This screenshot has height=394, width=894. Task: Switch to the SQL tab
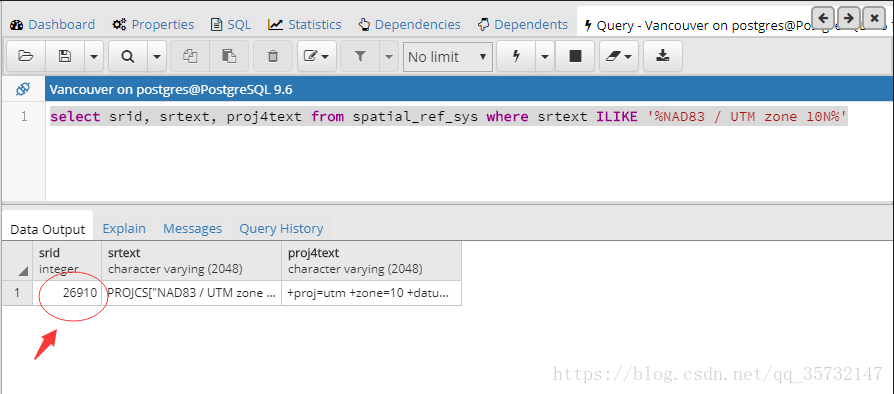tap(231, 25)
